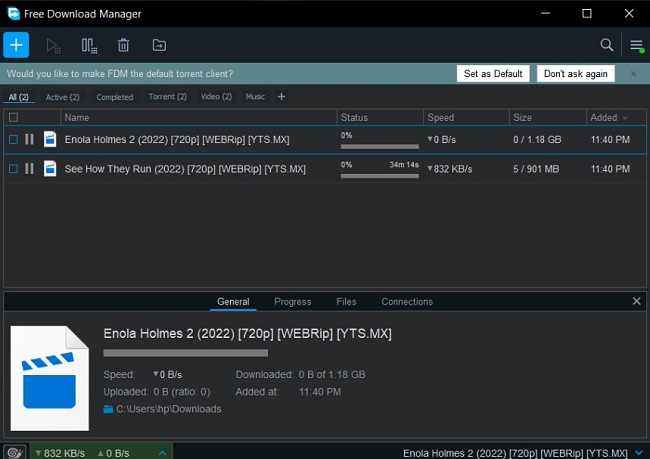Check the See How They Run checkbox
This screenshot has height=459, width=650.
(x=13, y=169)
